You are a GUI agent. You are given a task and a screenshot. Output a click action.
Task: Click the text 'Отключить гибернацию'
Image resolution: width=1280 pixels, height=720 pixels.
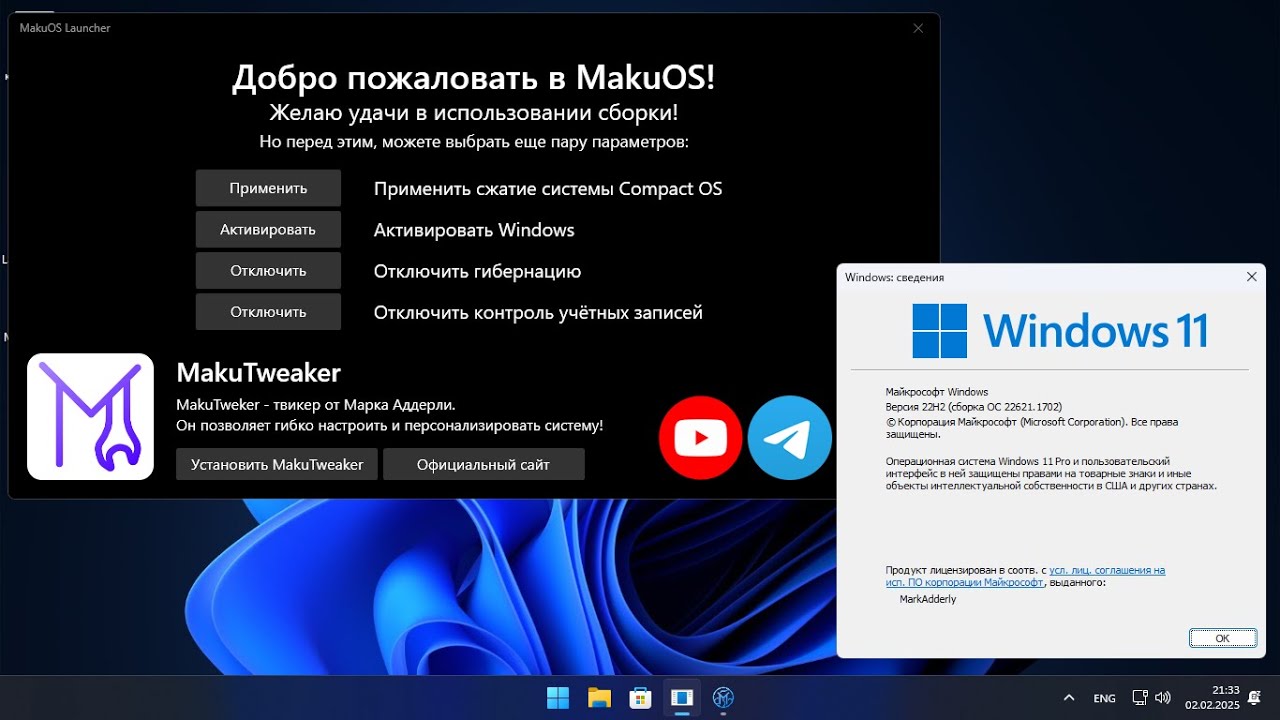[477, 271]
